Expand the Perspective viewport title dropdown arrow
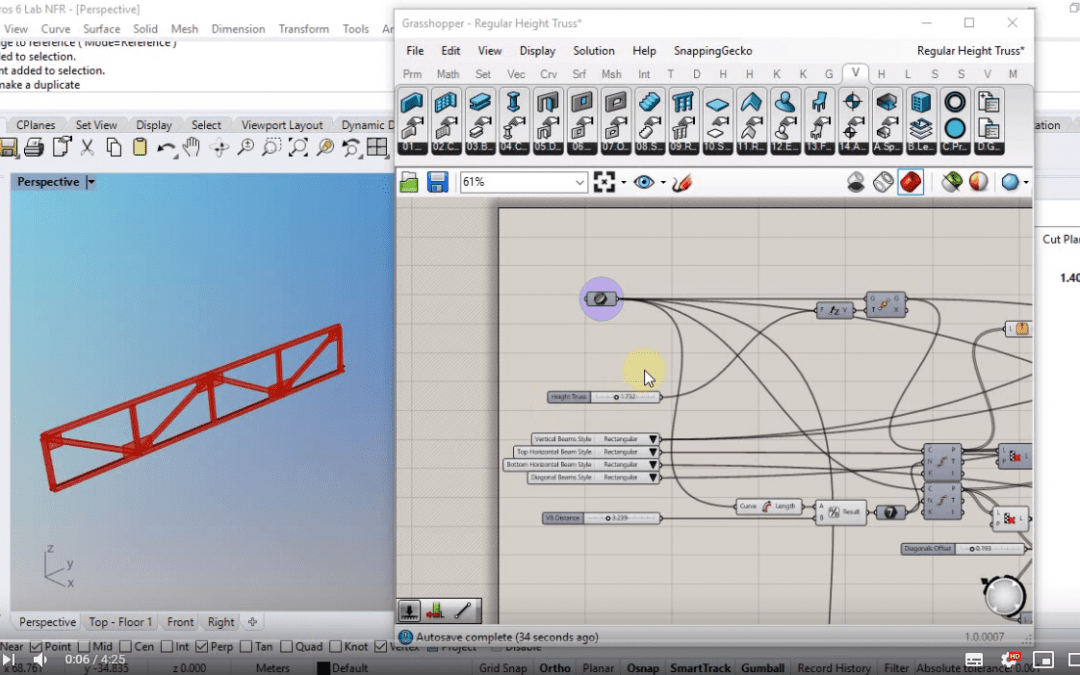Screen dimensions: 1080x675 point(91,182)
